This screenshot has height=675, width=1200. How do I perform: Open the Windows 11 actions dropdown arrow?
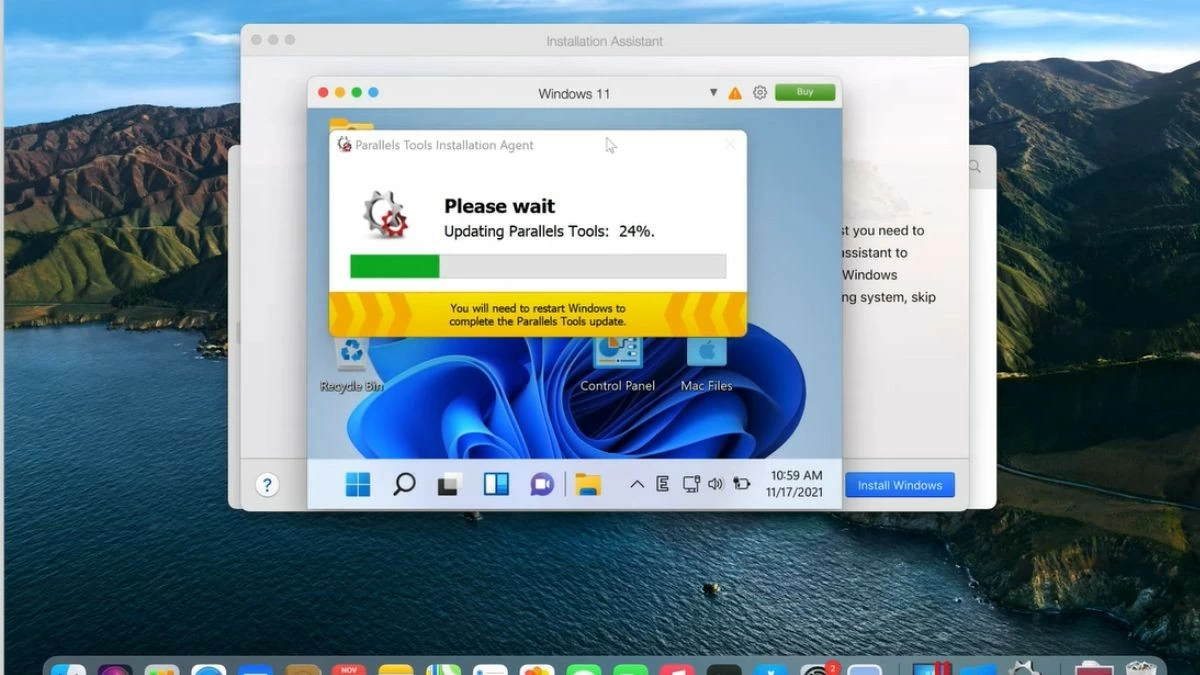[713, 92]
